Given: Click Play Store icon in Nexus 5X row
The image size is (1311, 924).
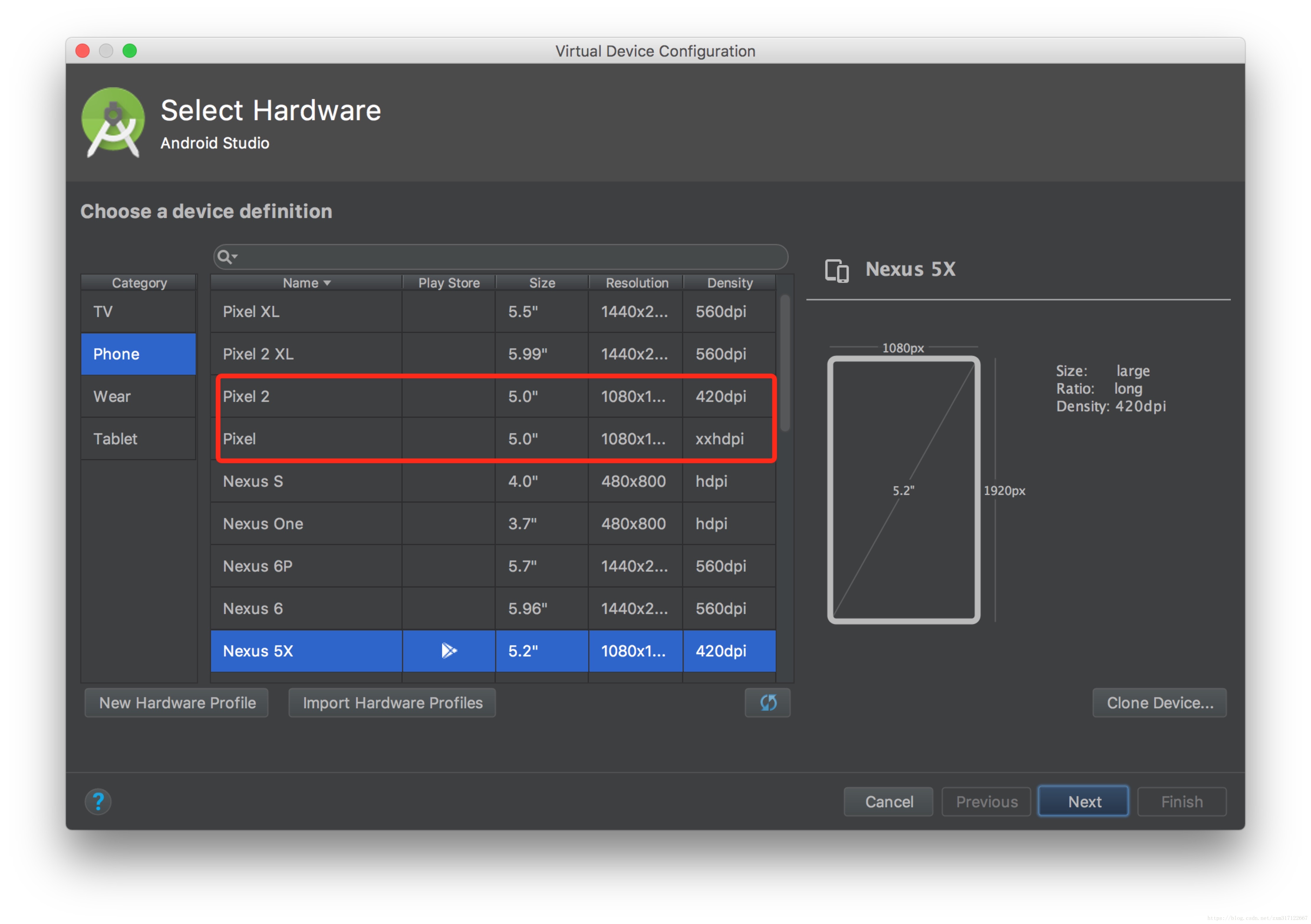Looking at the screenshot, I should [x=449, y=651].
